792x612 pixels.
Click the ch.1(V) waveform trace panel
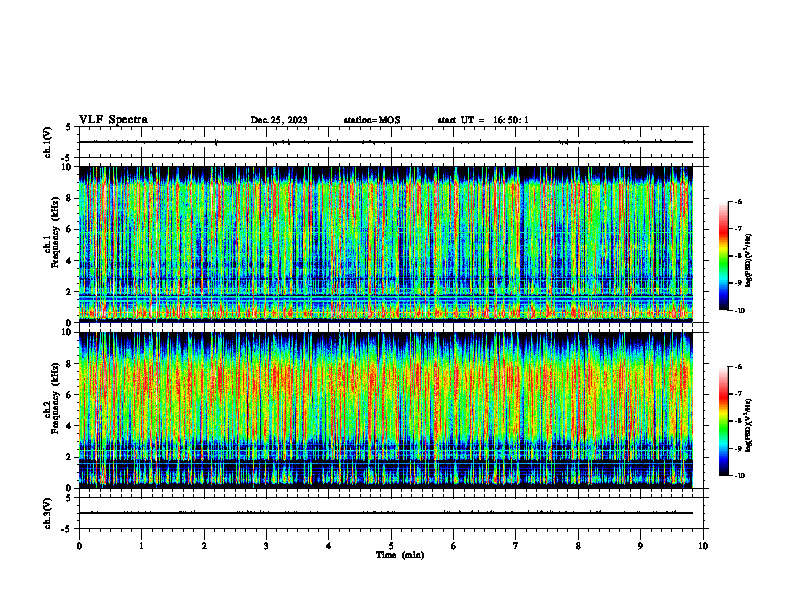[393, 142]
